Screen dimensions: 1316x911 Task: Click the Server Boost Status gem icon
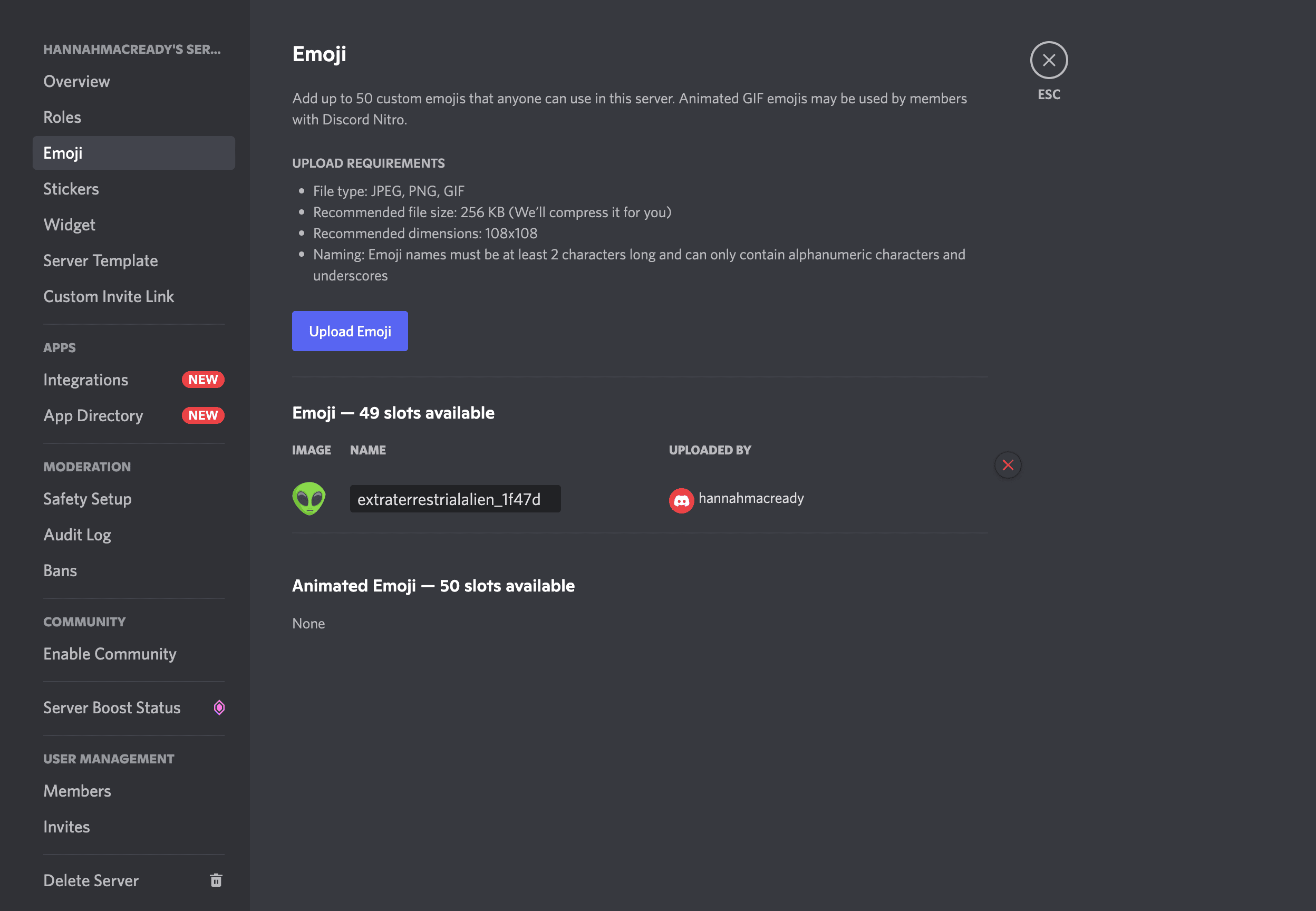pyautogui.click(x=220, y=706)
